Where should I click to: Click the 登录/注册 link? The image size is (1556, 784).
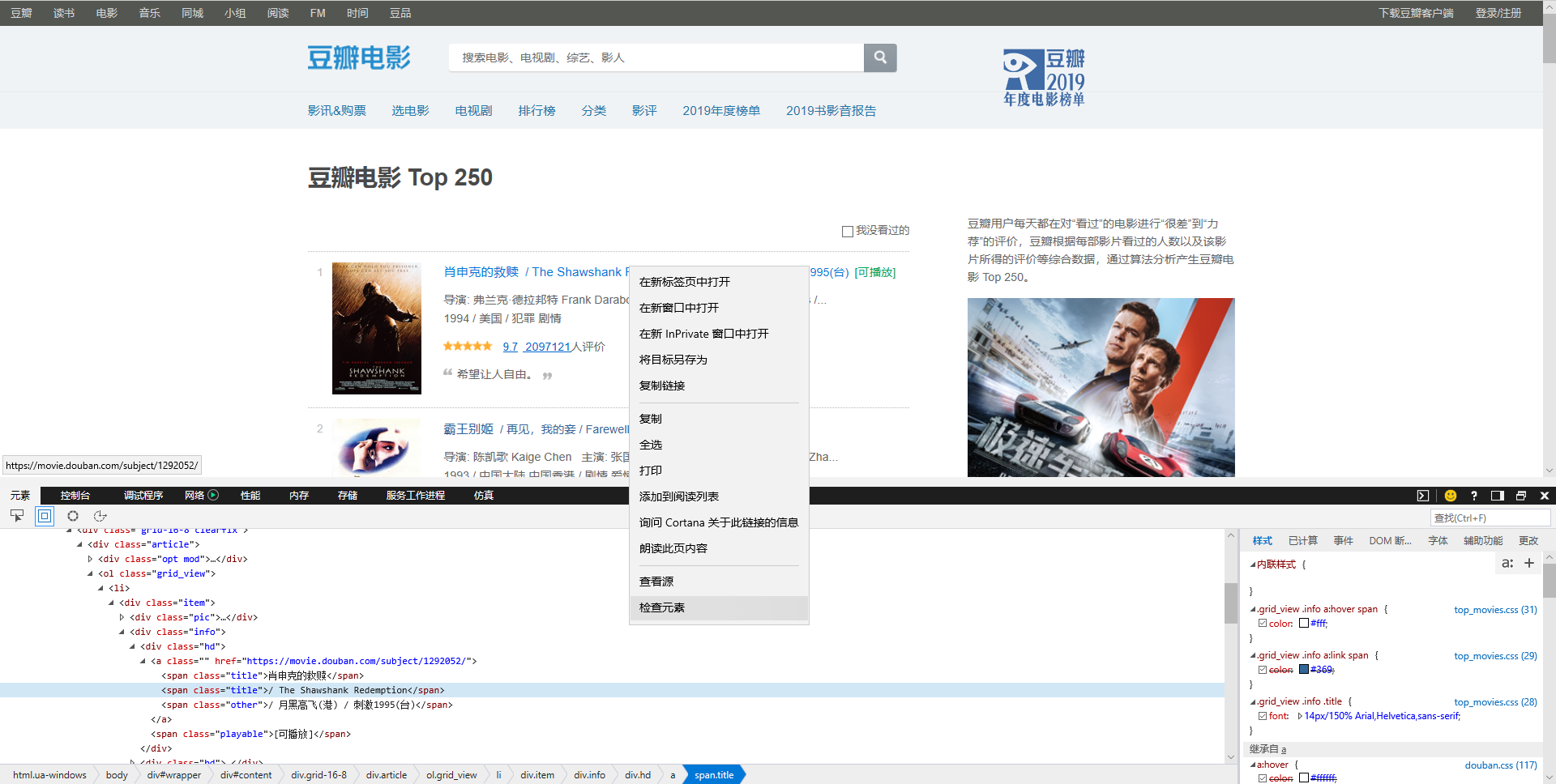(x=1498, y=13)
